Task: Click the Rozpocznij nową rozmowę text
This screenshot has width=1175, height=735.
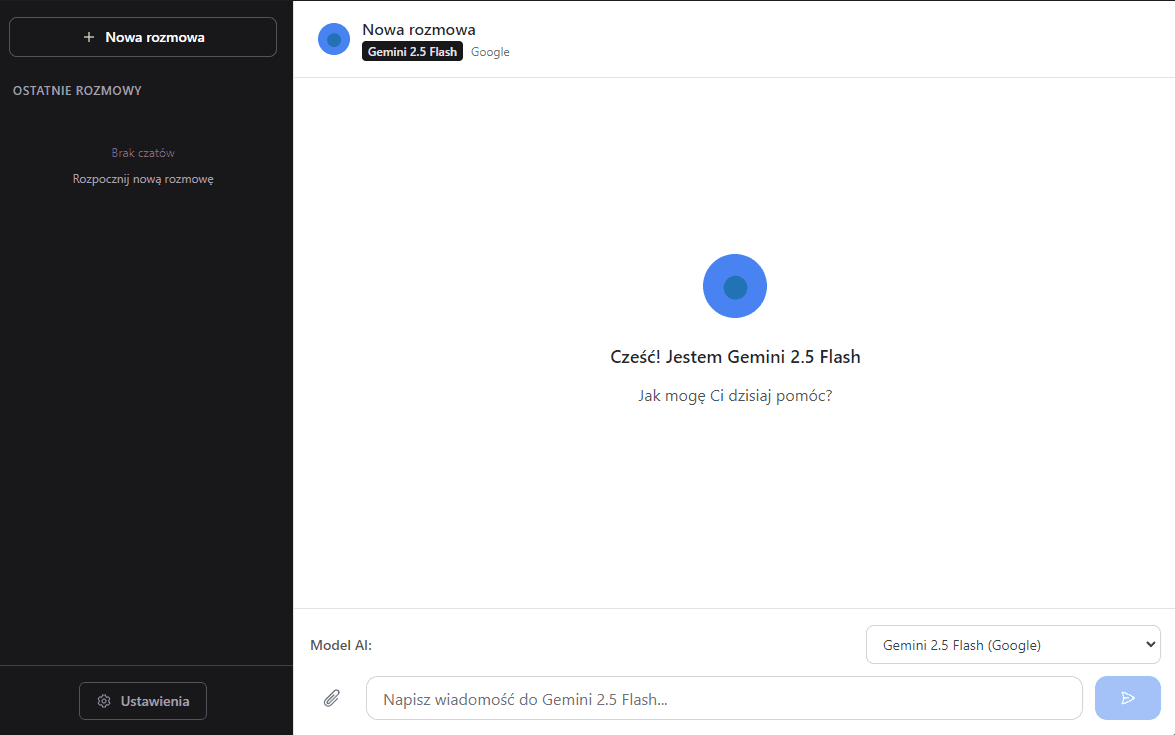Action: pyautogui.click(x=143, y=179)
